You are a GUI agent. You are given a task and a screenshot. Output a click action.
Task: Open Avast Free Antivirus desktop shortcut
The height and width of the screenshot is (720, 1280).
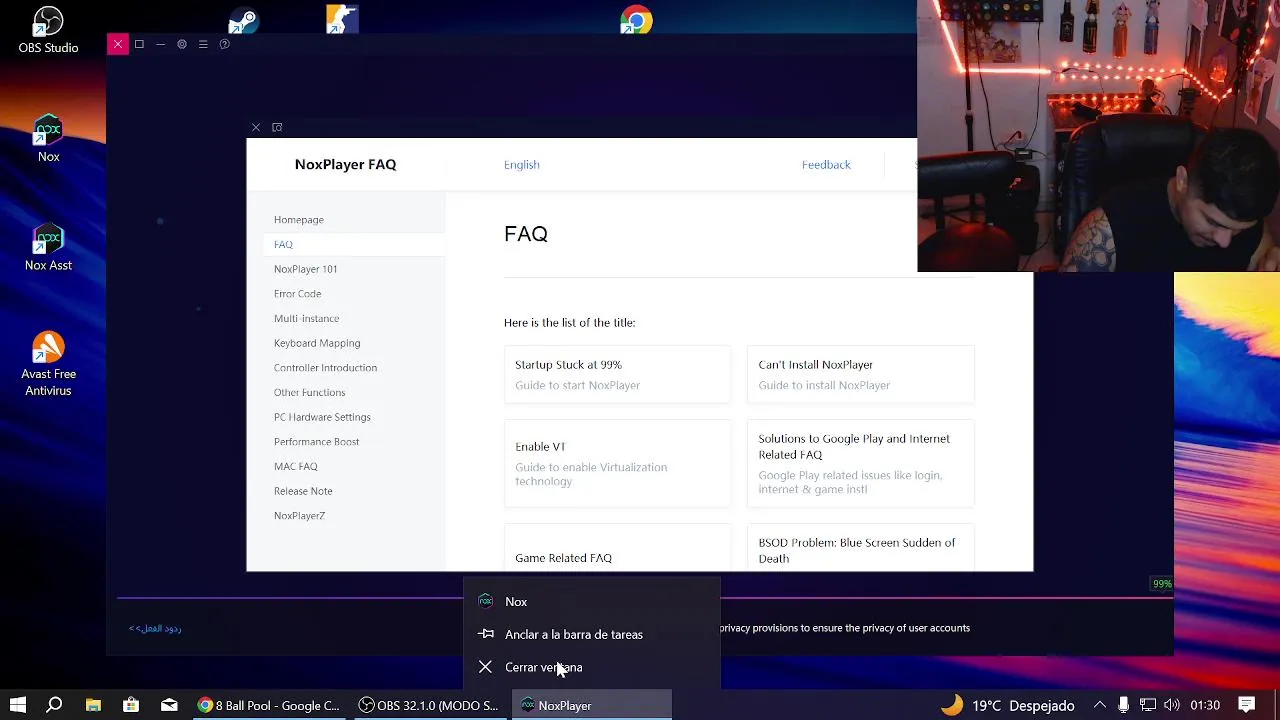48,364
